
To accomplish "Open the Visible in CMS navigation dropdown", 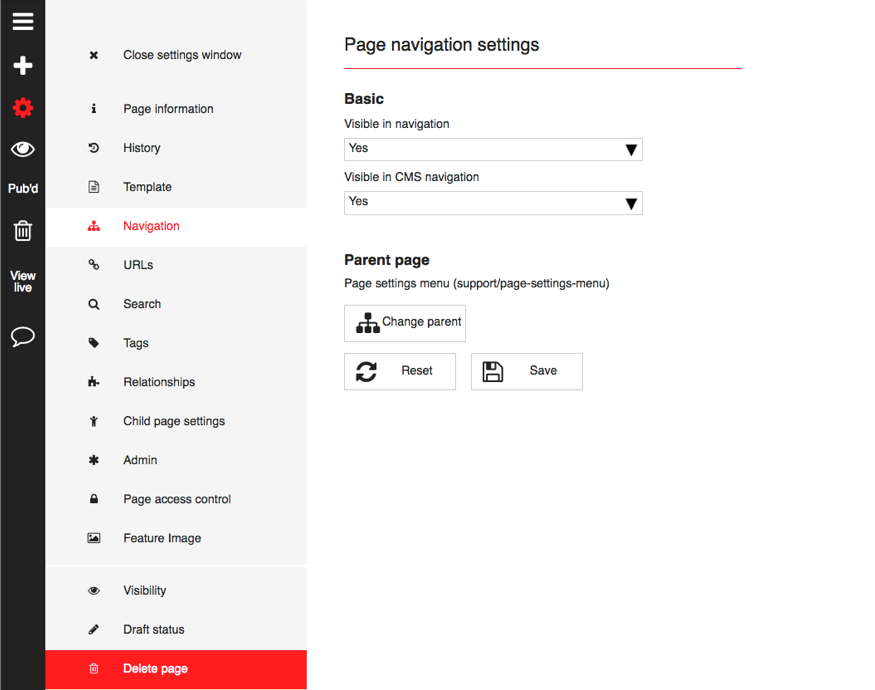I will pyautogui.click(x=493, y=203).
